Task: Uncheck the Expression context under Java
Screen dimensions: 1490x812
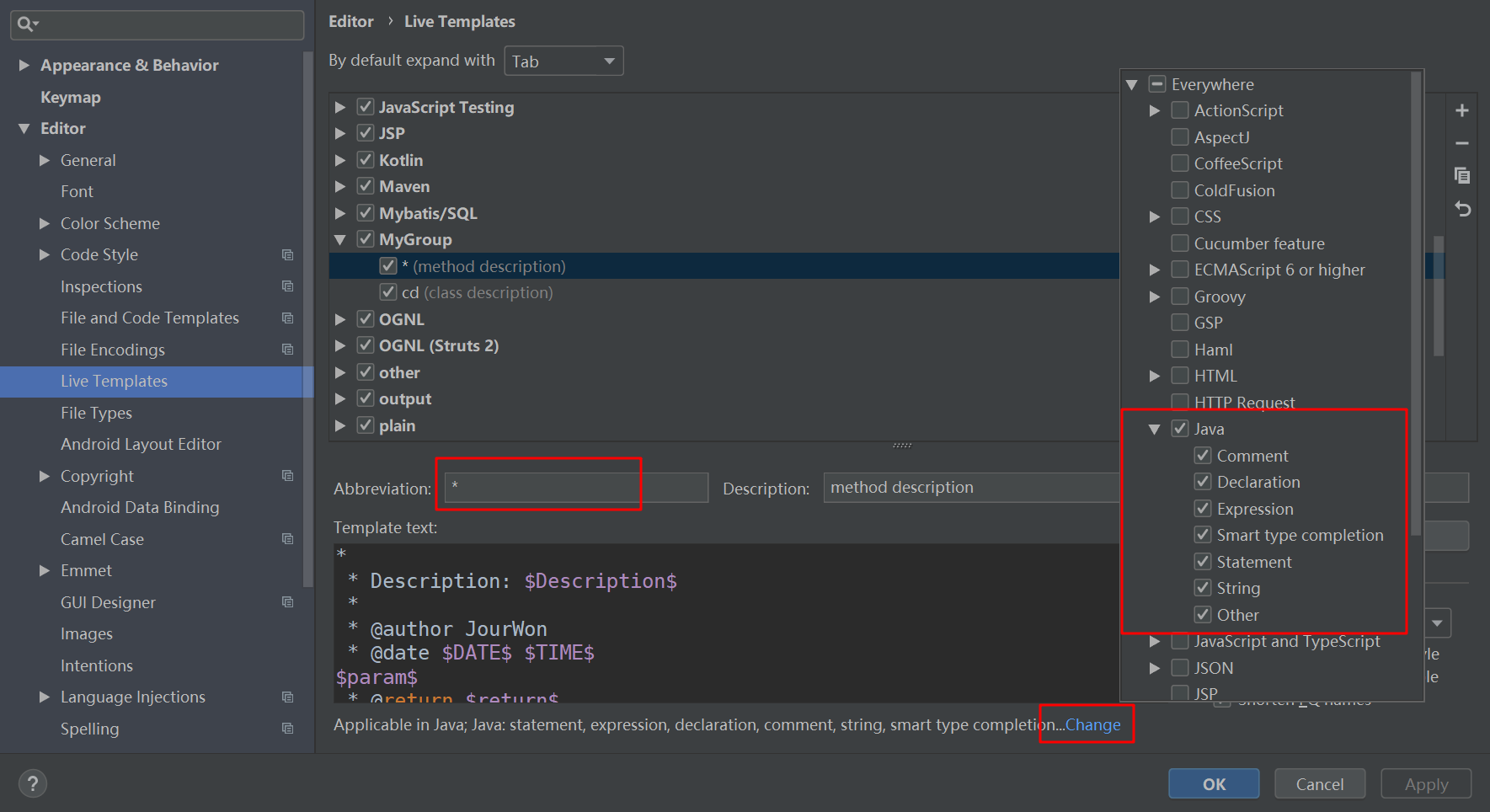Action: tap(1203, 509)
